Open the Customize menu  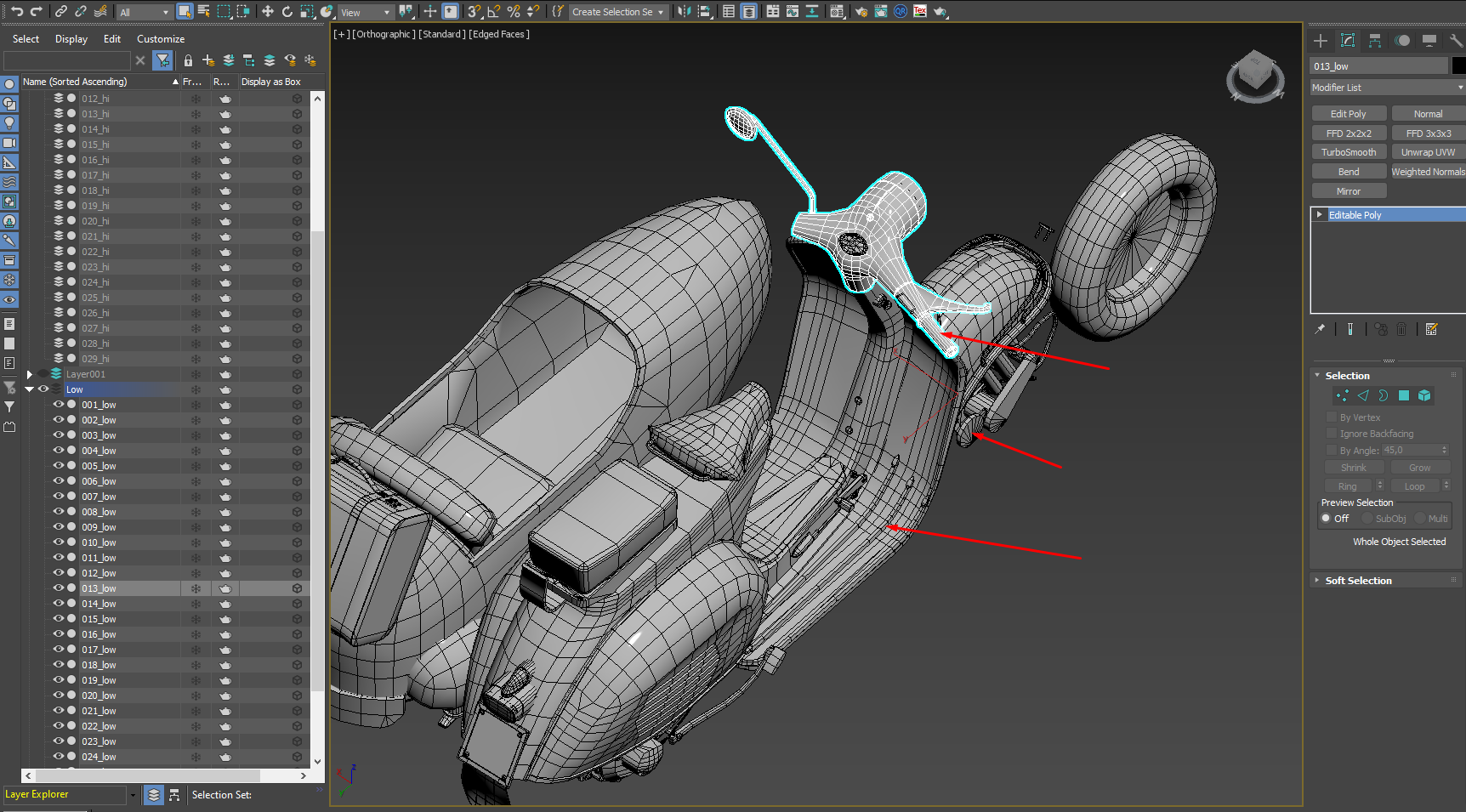(x=161, y=38)
